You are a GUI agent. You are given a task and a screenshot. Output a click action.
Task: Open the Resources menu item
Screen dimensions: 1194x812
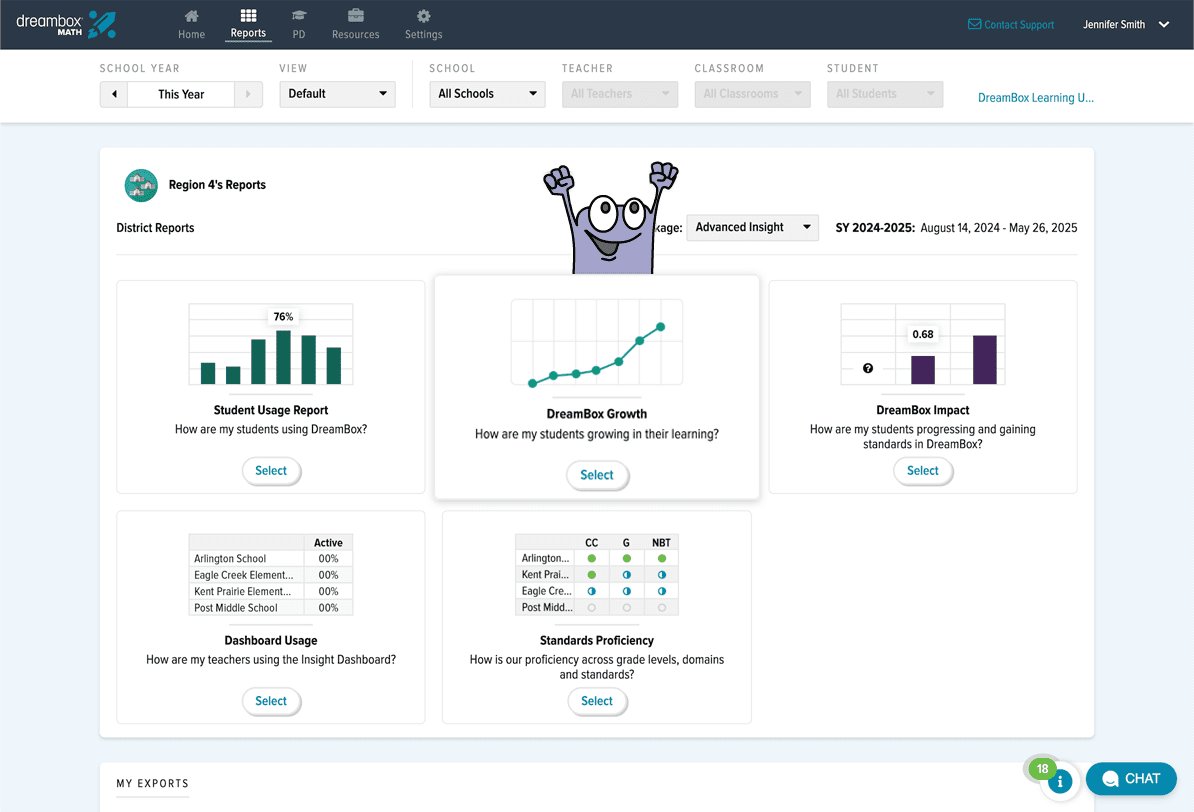(355, 17)
